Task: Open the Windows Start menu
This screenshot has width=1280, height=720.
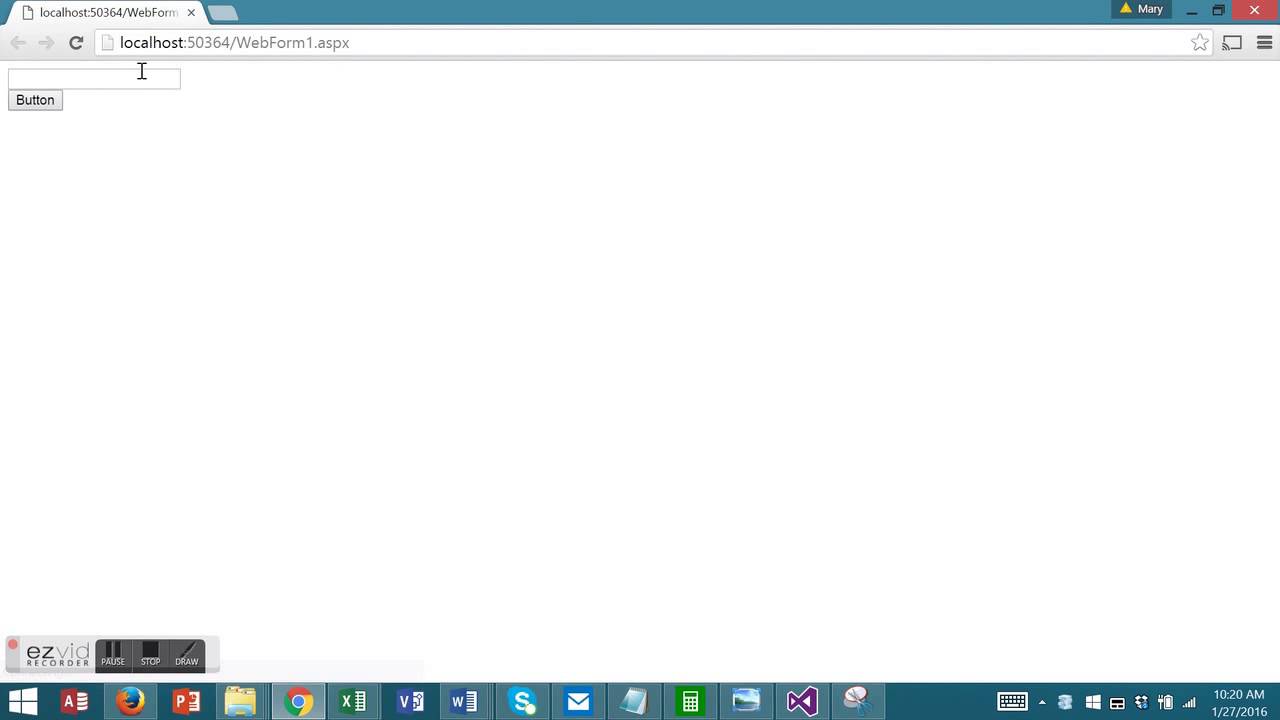Action: coord(22,702)
